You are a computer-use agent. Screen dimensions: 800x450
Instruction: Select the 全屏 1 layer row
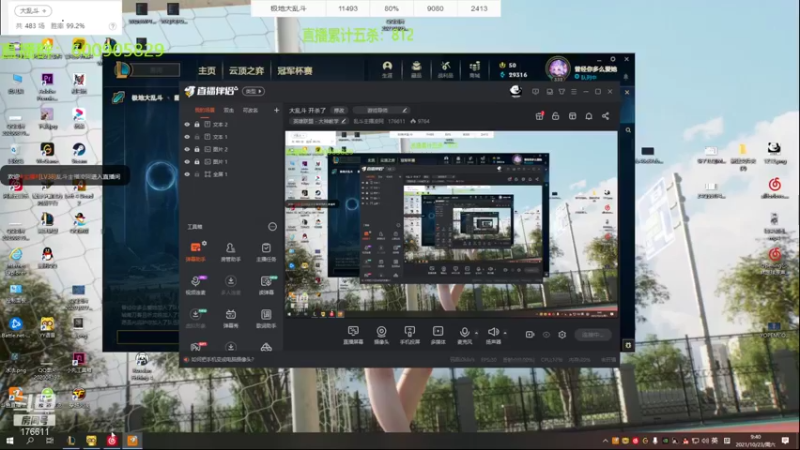pos(232,174)
